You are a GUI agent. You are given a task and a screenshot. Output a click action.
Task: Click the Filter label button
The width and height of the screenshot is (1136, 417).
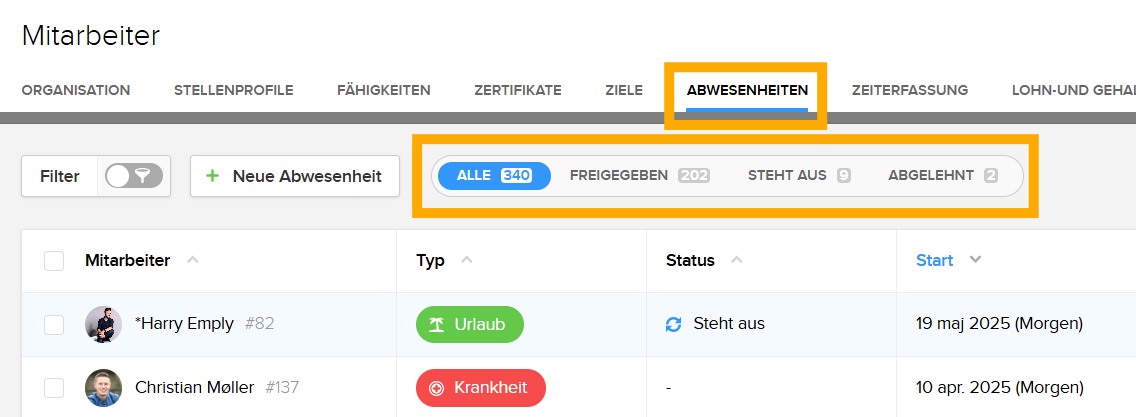pyautogui.click(x=59, y=176)
